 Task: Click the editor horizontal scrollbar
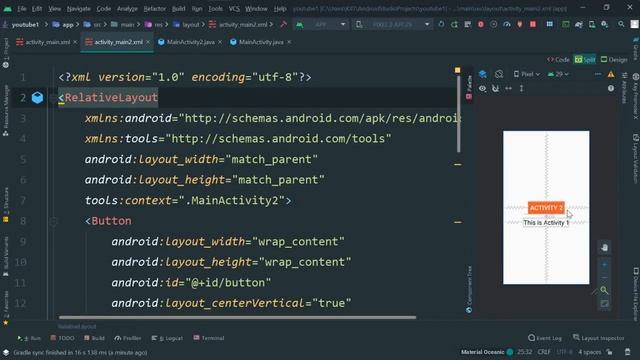point(237,317)
